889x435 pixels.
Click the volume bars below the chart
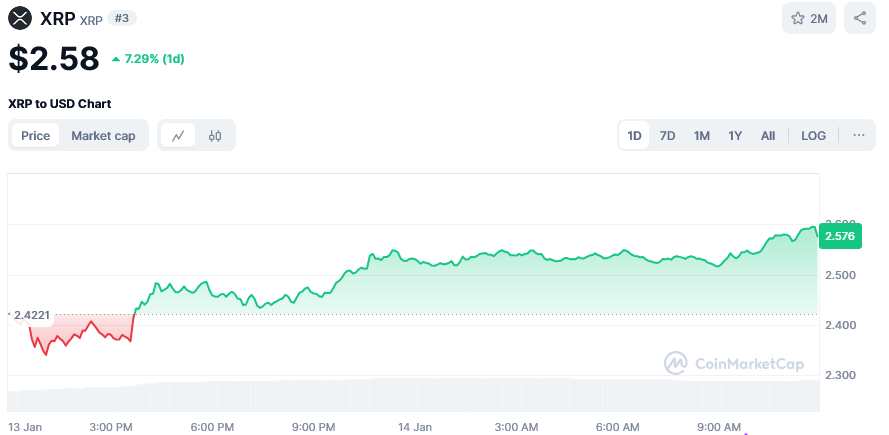tap(414, 395)
